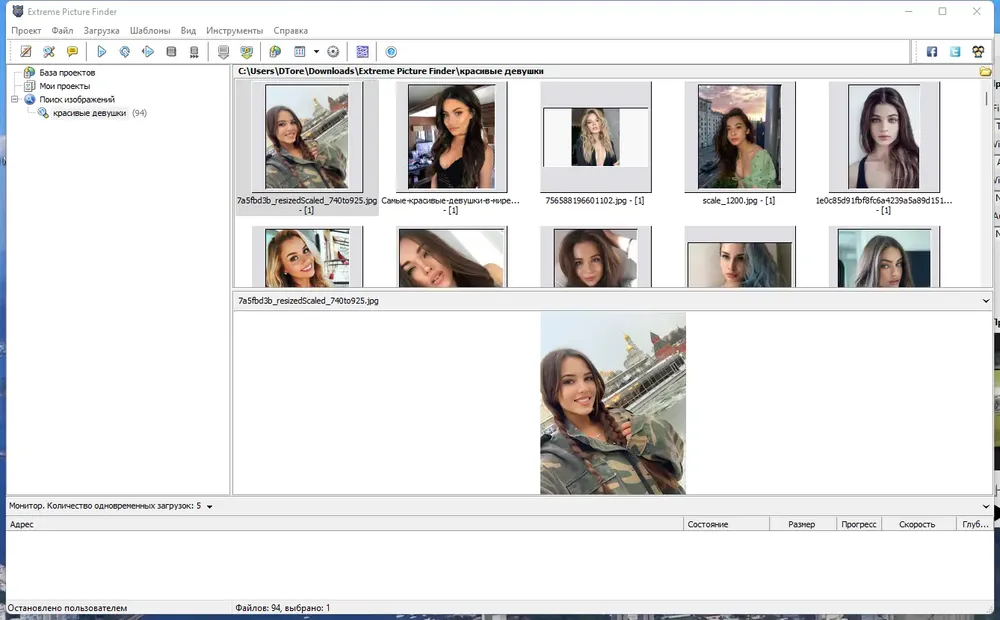Open the help question mark icon
This screenshot has height=620, width=1000.
391,52
